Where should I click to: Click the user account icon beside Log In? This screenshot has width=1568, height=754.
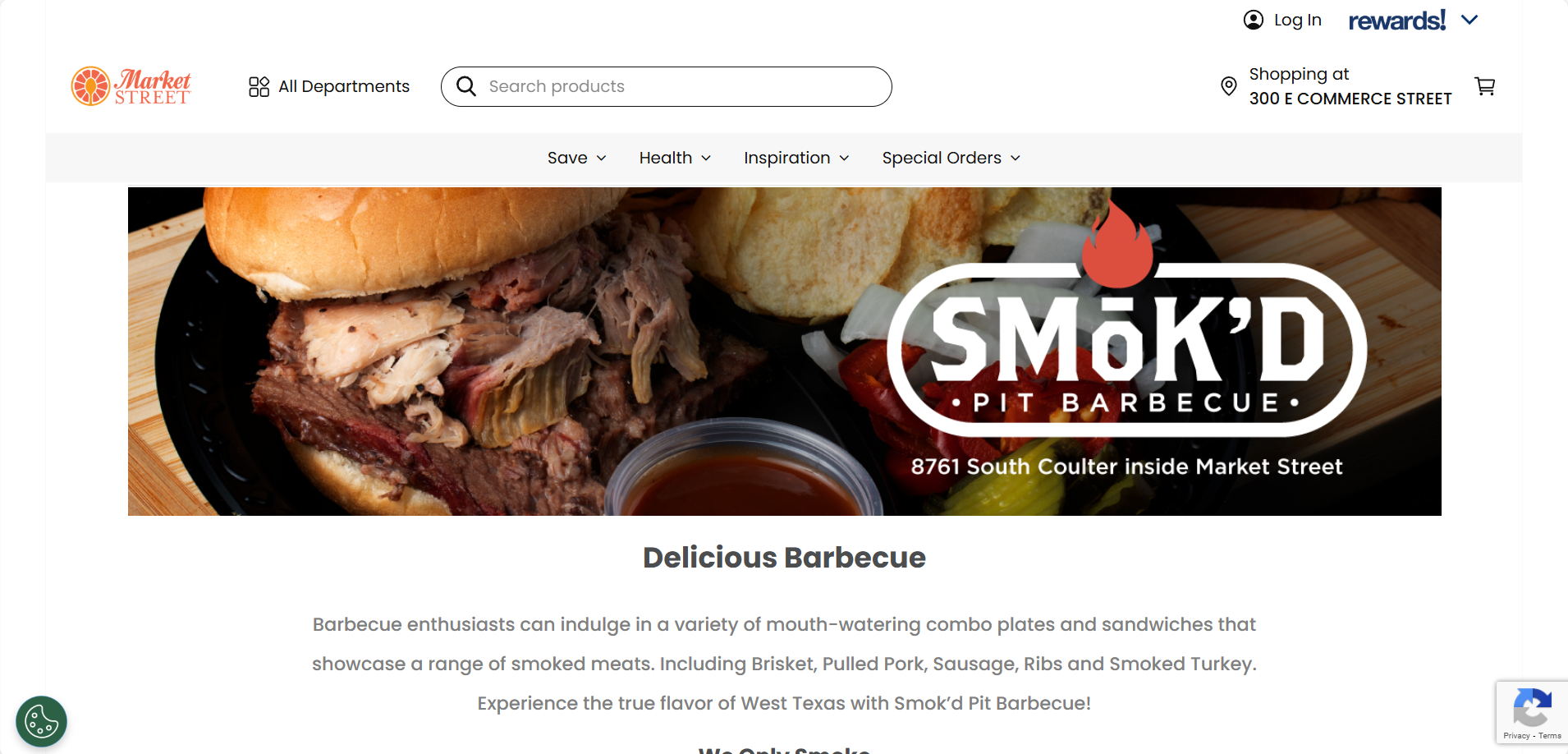coord(1253,20)
